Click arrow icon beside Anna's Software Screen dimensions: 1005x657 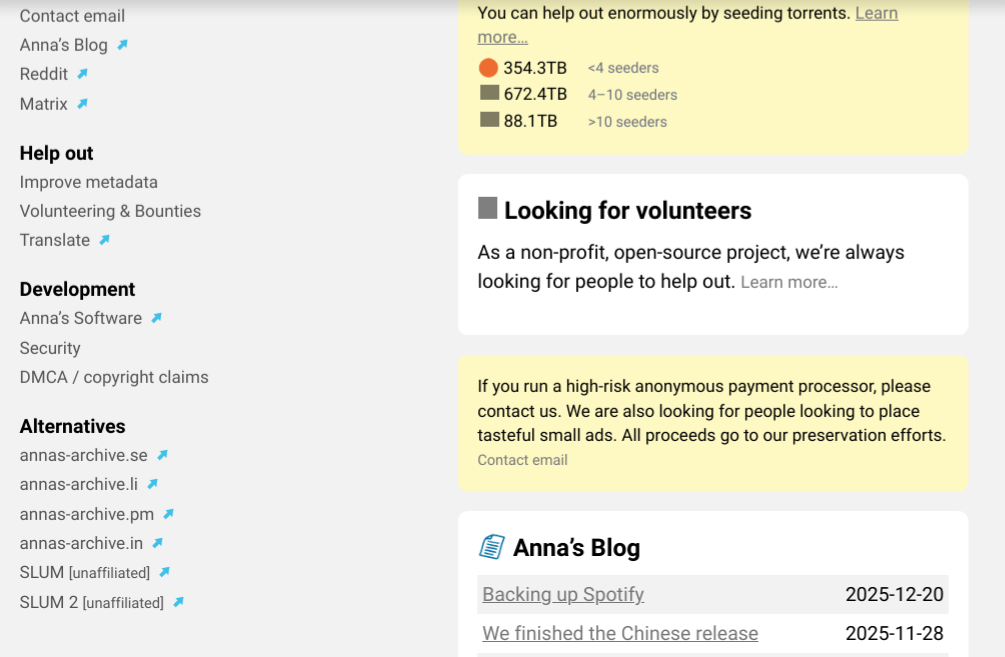(x=157, y=318)
